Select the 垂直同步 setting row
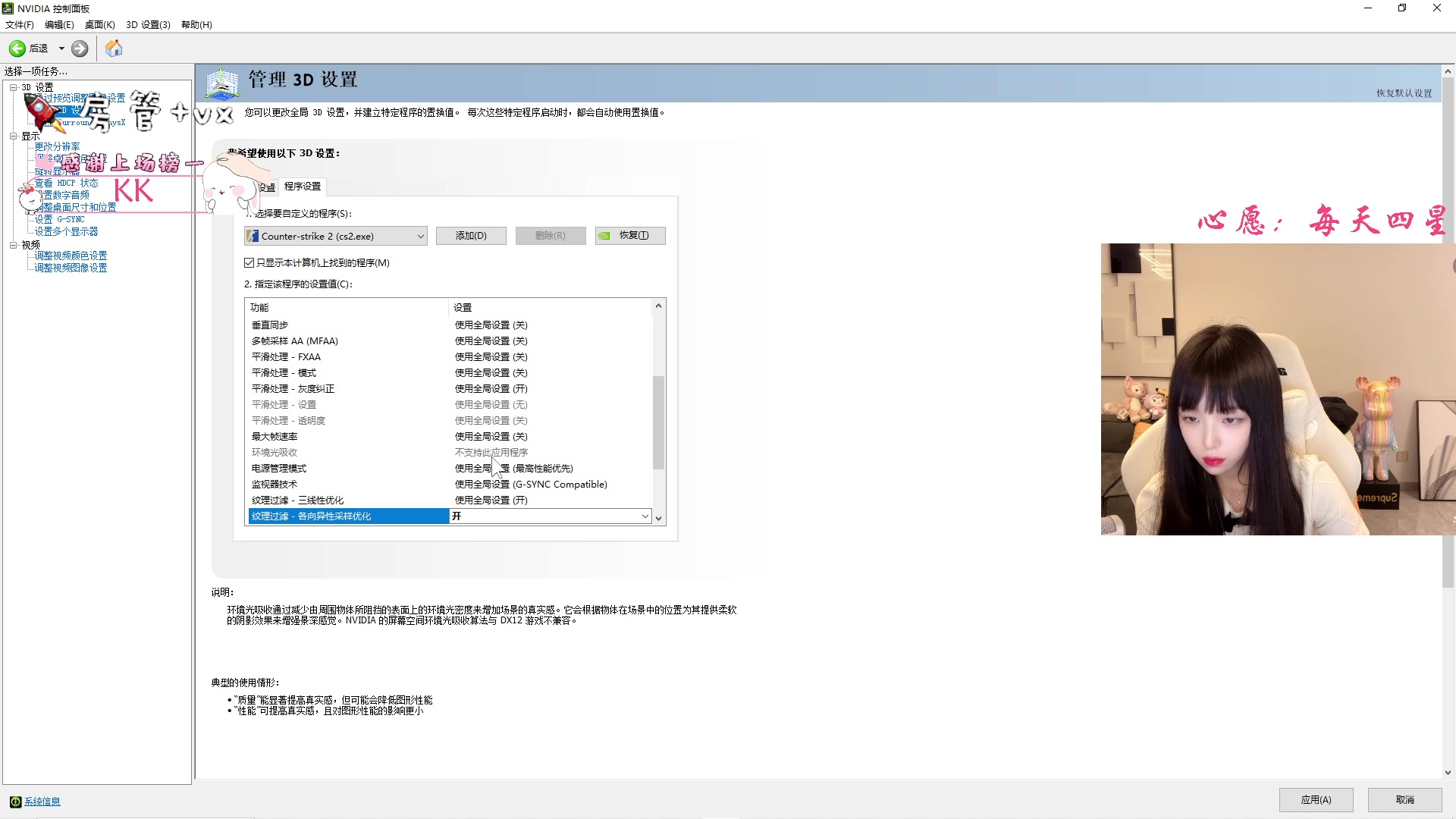This screenshot has height=819, width=1456. click(450, 325)
